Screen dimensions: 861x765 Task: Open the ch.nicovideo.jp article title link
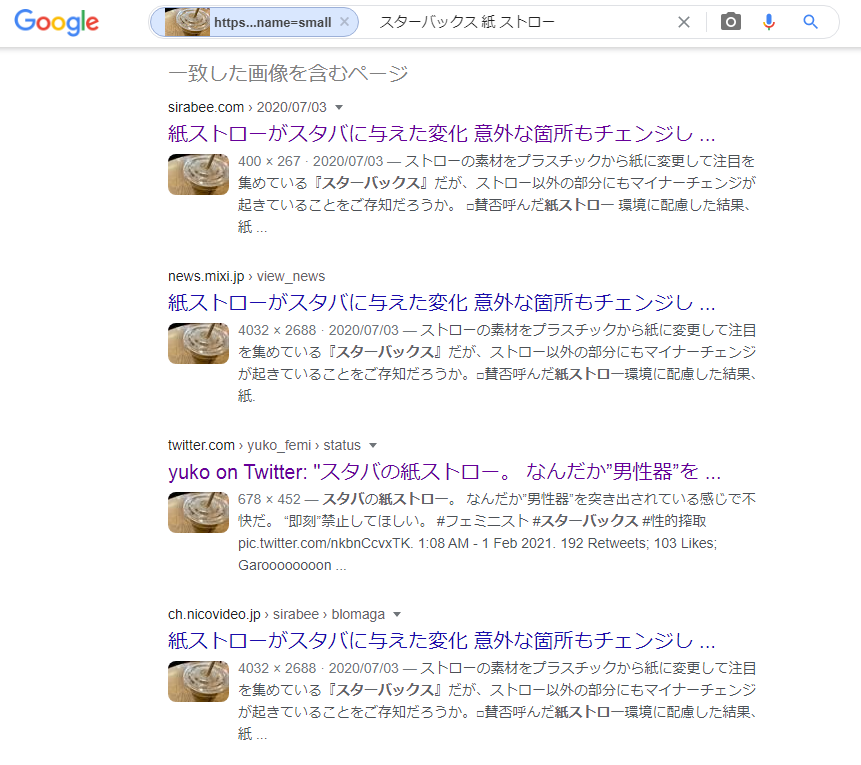pyautogui.click(x=441, y=641)
